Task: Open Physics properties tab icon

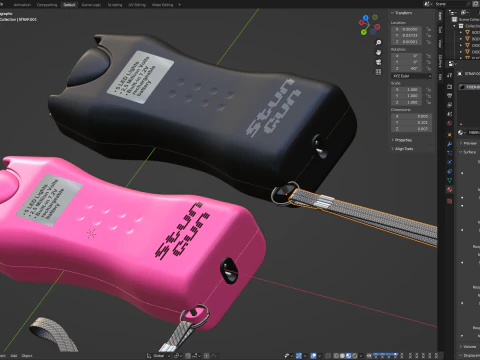Action: pyautogui.click(x=450, y=162)
